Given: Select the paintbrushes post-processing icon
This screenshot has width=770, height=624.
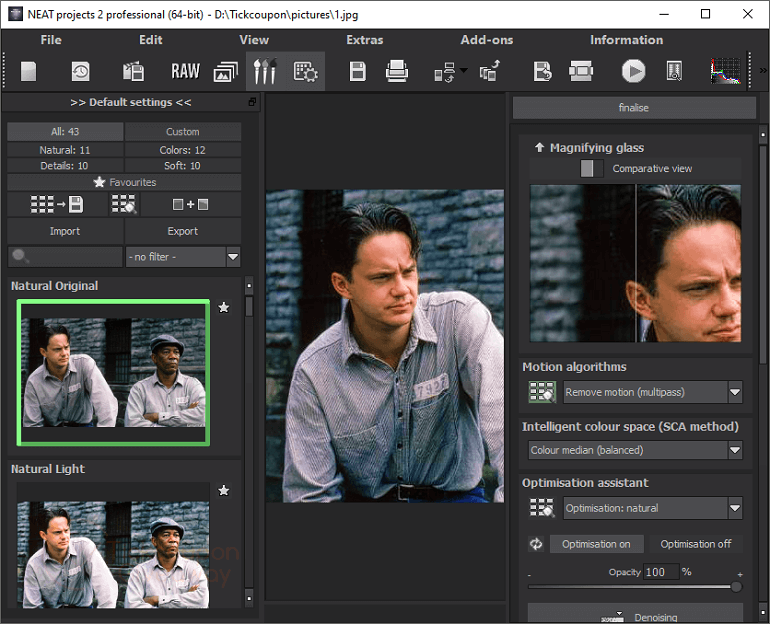Looking at the screenshot, I should pyautogui.click(x=265, y=71).
